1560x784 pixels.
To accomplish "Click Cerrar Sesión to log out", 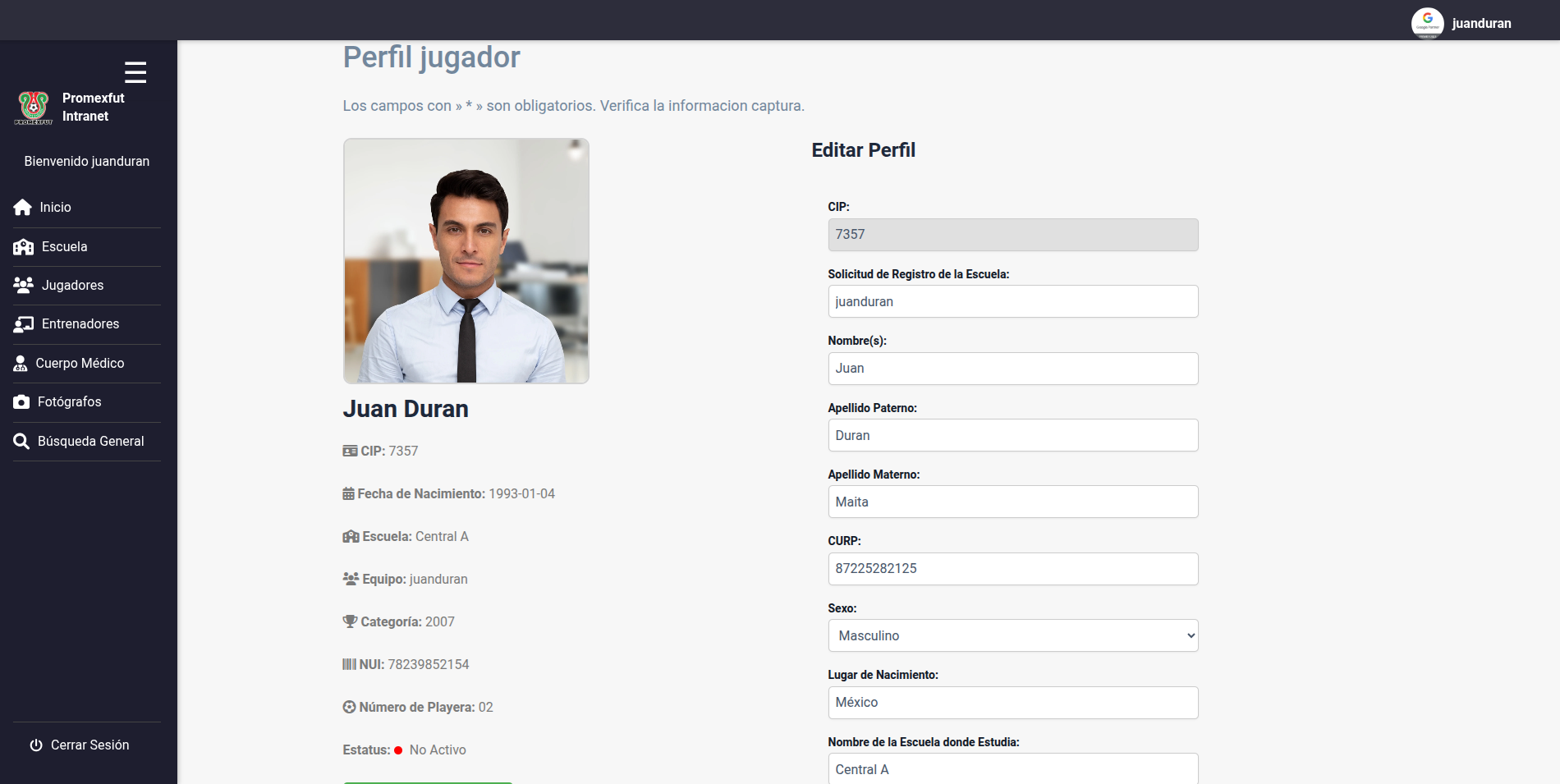I will point(89,745).
